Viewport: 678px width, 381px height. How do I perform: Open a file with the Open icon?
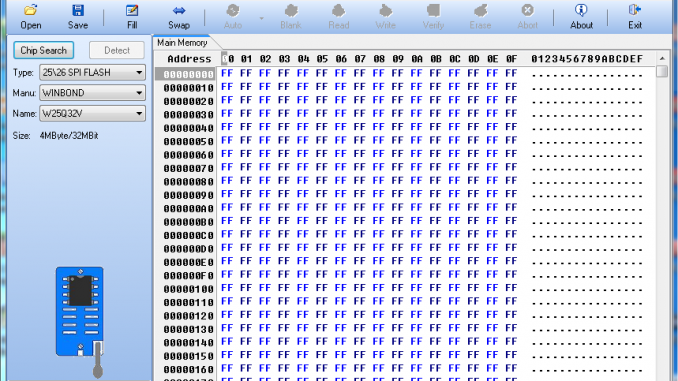pyautogui.click(x=31, y=17)
